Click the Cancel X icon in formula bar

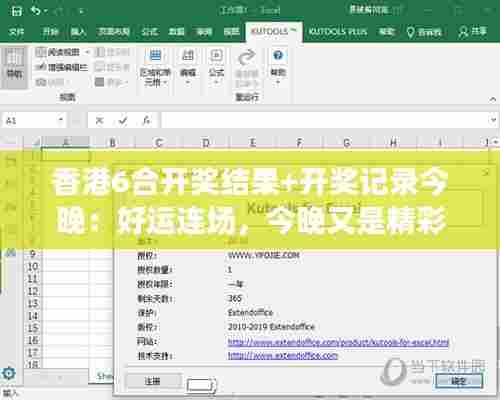99,120
